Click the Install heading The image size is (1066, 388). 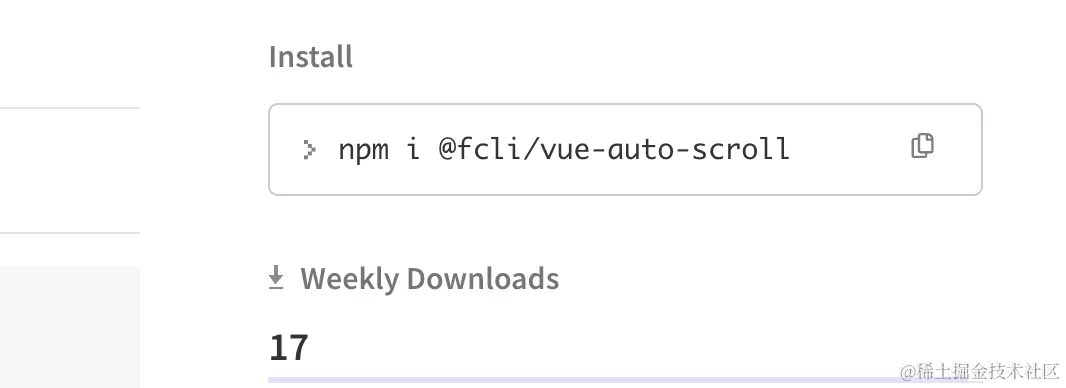tap(311, 56)
